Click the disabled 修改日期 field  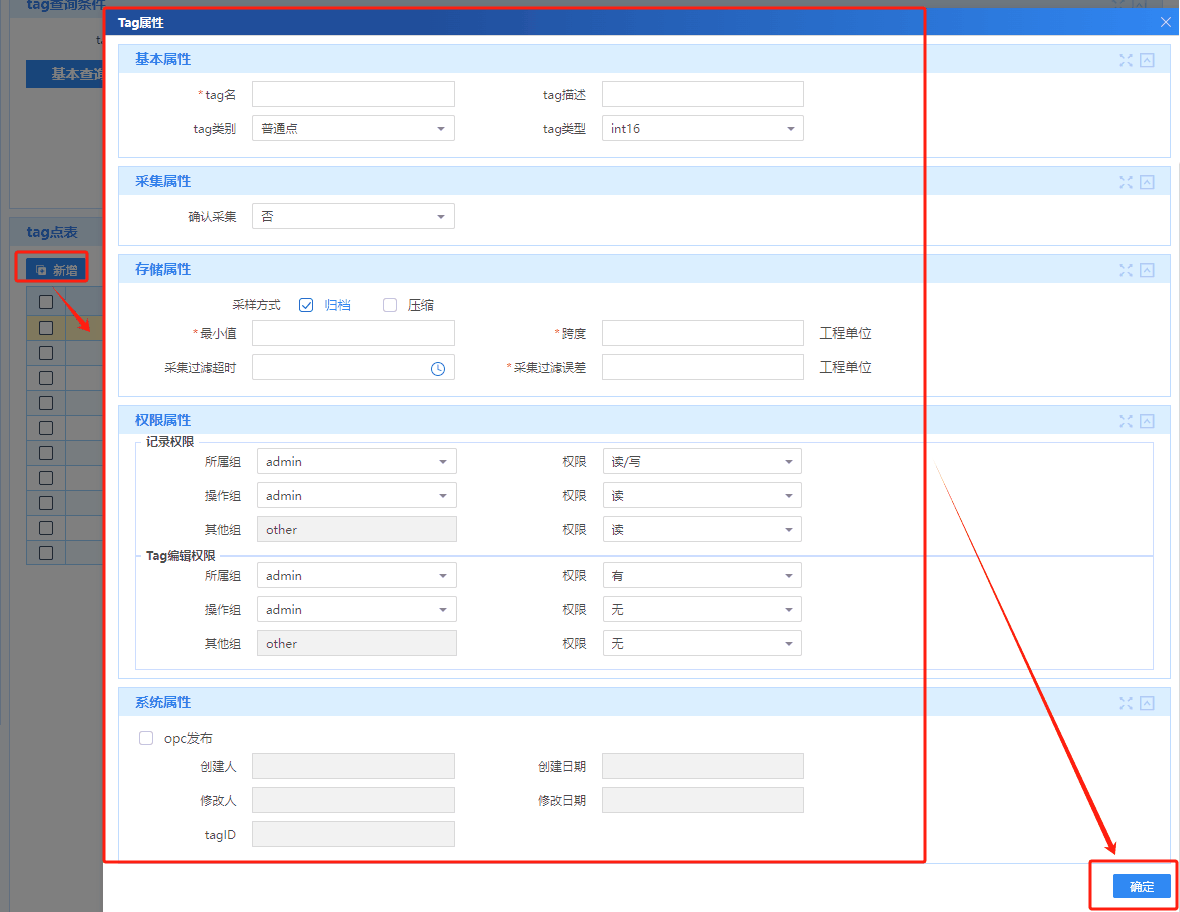point(702,800)
